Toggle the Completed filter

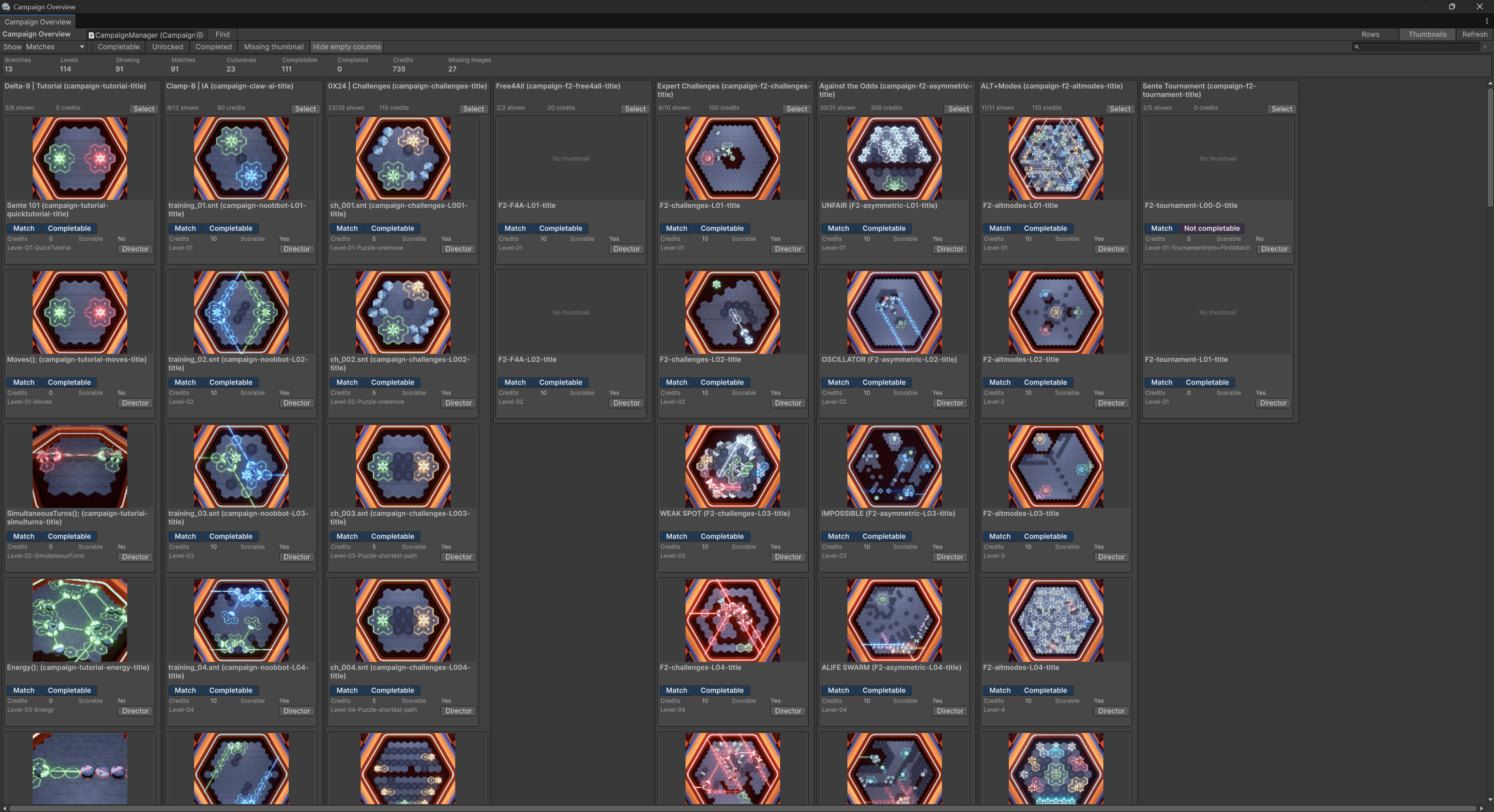214,47
